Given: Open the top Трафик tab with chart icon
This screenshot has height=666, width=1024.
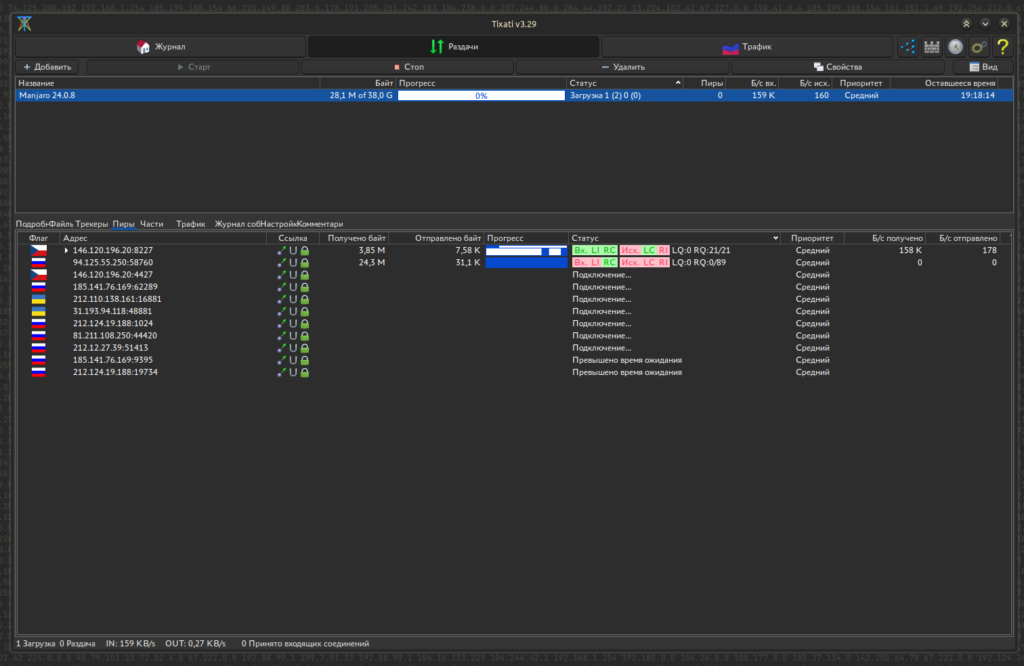Looking at the screenshot, I should pyautogui.click(x=747, y=46).
